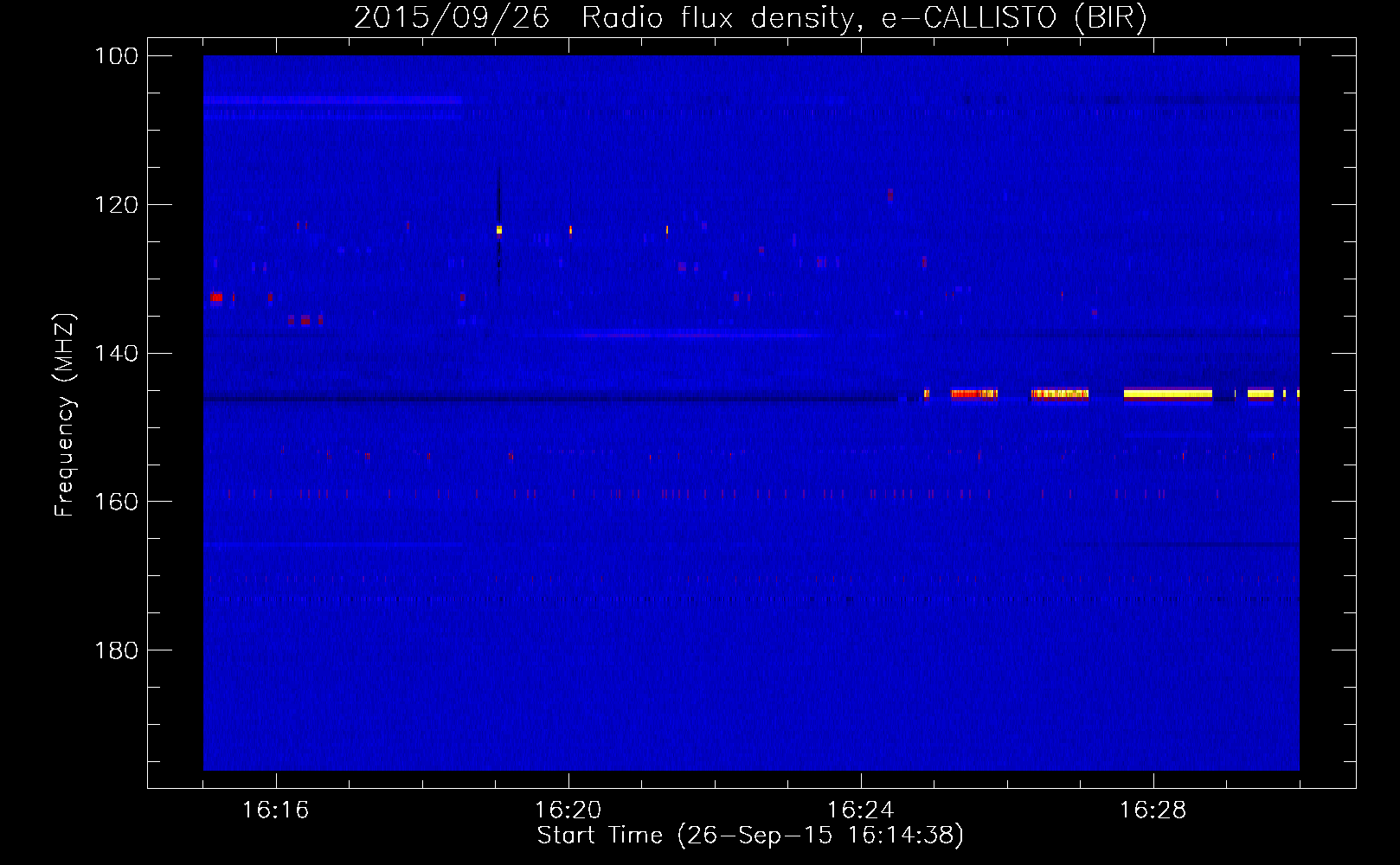Click the yellow spike near 123 MHz at 16:19
The height and width of the screenshot is (865, 1400).
(499, 230)
